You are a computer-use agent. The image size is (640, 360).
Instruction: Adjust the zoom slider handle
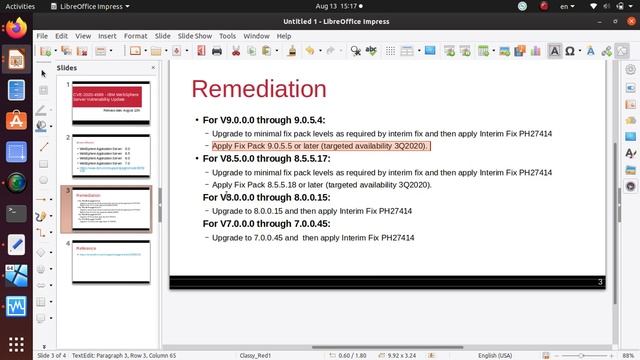point(581,356)
